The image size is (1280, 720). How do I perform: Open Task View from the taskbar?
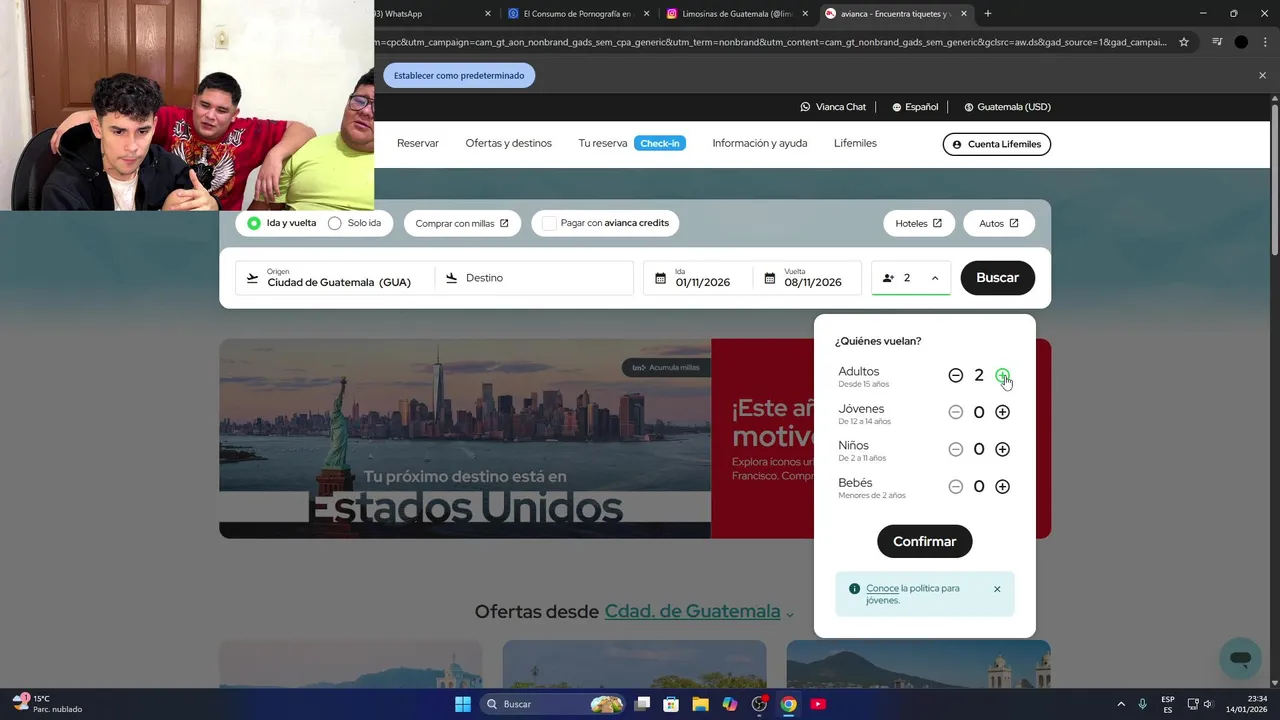pos(642,704)
